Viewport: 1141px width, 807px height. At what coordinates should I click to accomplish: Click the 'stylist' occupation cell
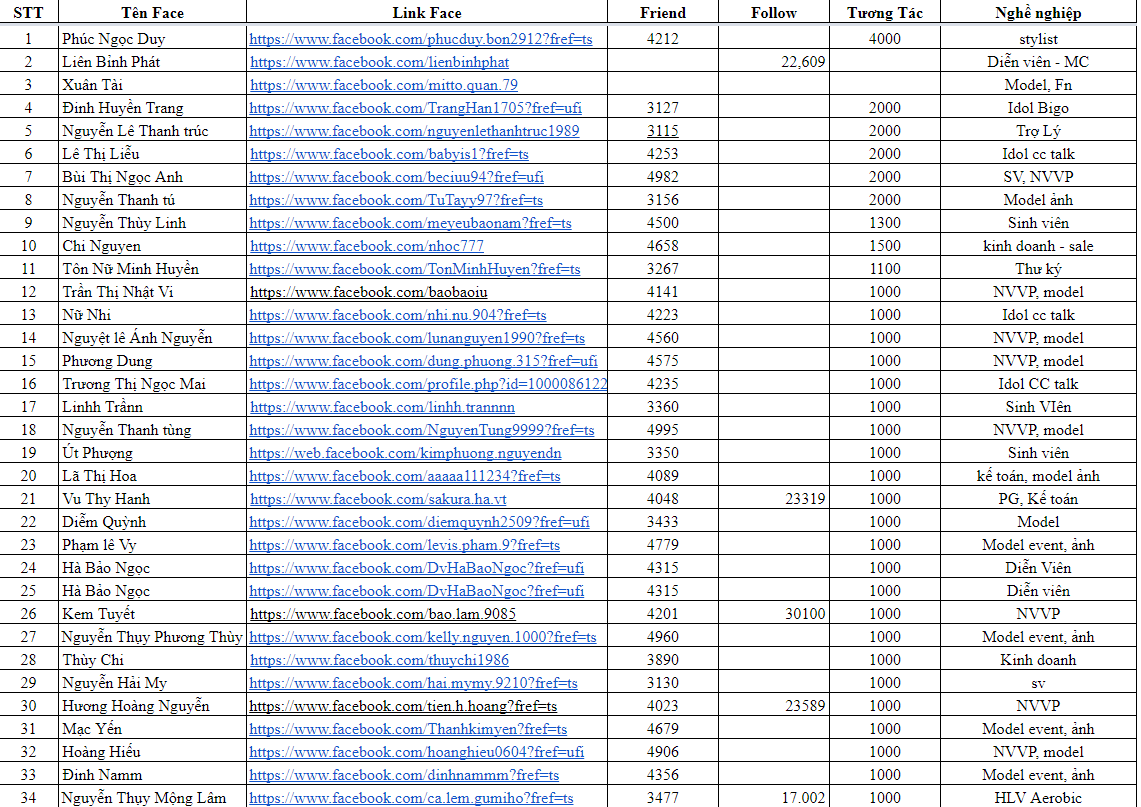click(x=1038, y=39)
